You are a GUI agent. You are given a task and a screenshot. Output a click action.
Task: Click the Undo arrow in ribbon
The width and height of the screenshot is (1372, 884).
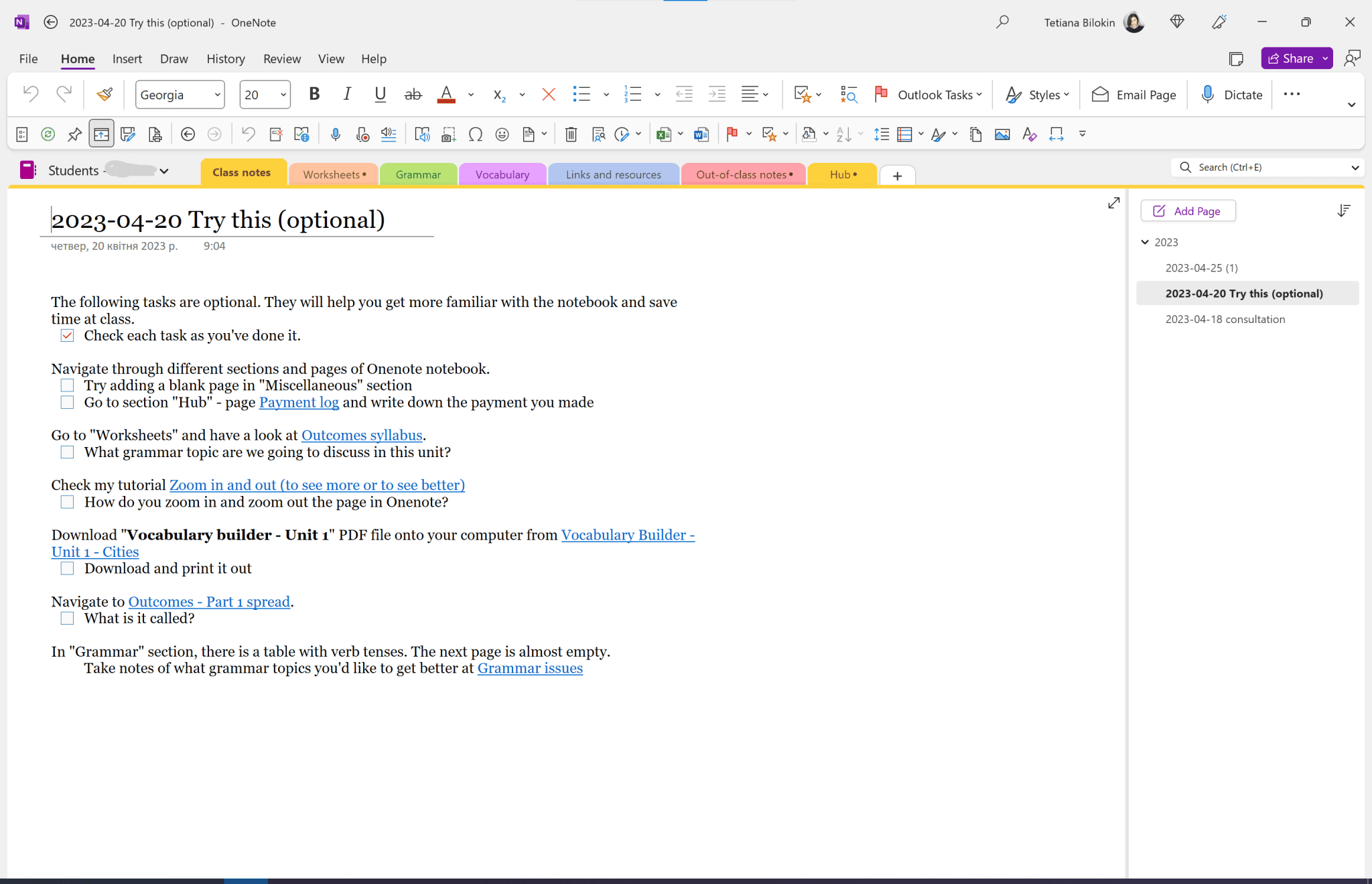coord(31,94)
